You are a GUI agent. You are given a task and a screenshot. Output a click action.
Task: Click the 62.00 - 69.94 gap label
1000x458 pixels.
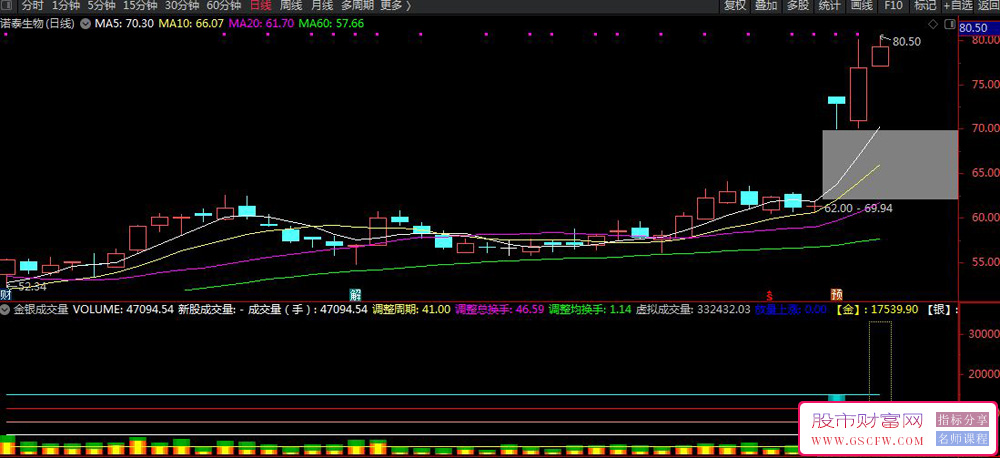click(x=858, y=209)
